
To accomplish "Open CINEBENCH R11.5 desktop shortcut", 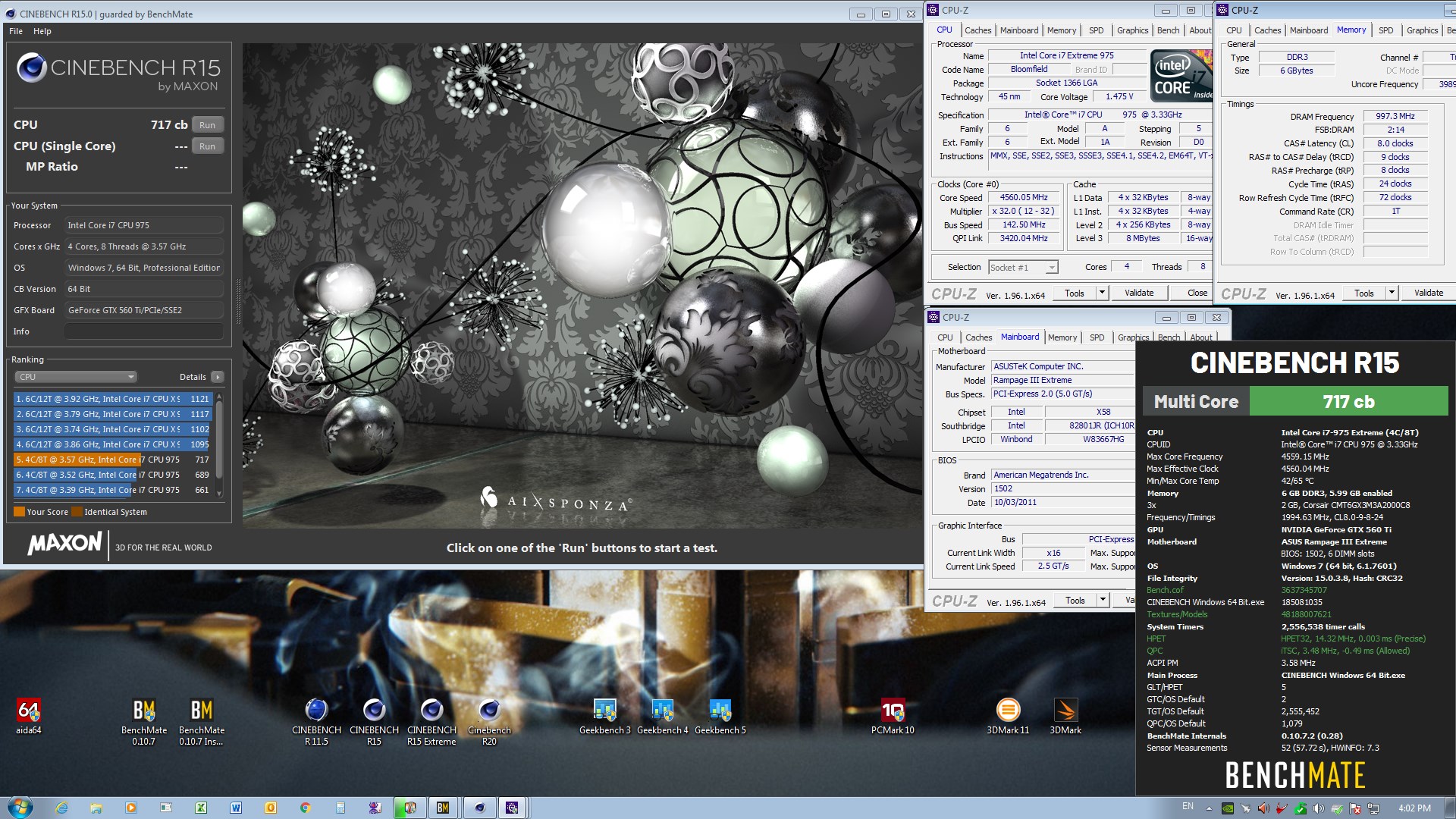I will click(x=316, y=721).
